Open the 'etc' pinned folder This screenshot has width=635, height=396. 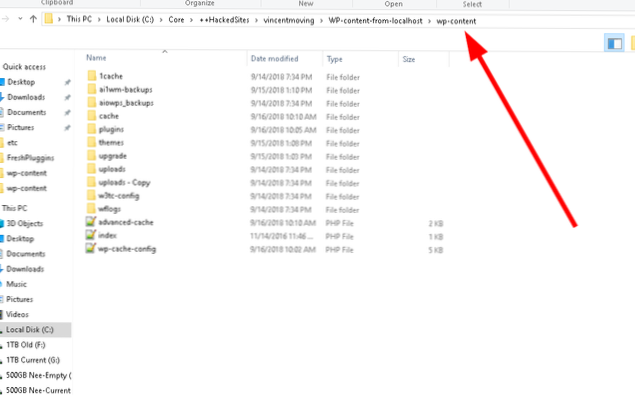click(12, 143)
